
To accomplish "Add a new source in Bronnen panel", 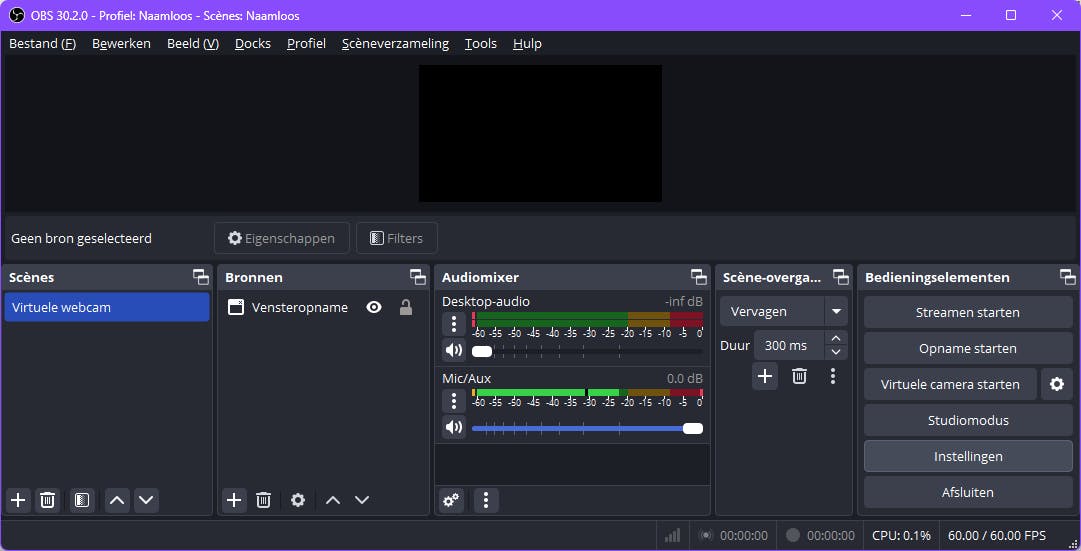I will [234, 500].
